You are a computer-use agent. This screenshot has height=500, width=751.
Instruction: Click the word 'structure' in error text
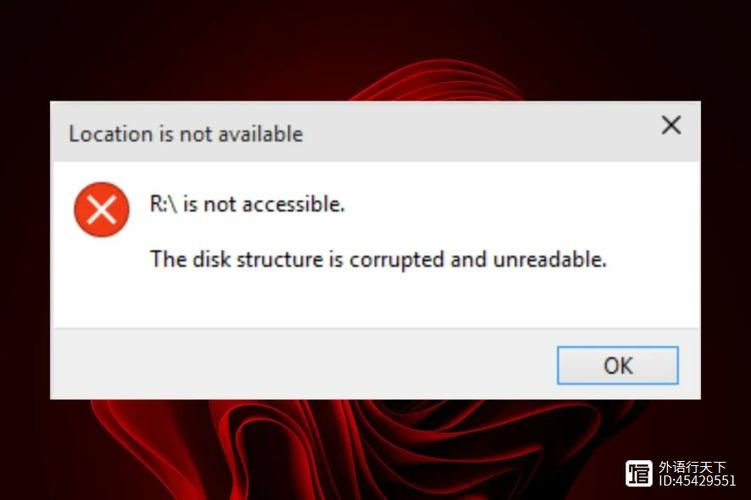[x=280, y=260]
